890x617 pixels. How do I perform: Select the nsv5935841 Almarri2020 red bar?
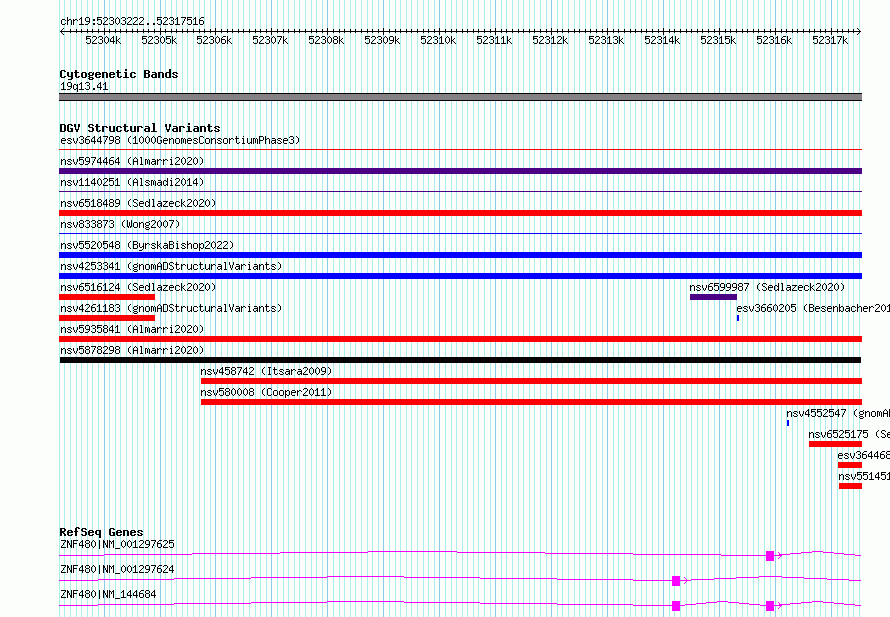[x=460, y=339]
